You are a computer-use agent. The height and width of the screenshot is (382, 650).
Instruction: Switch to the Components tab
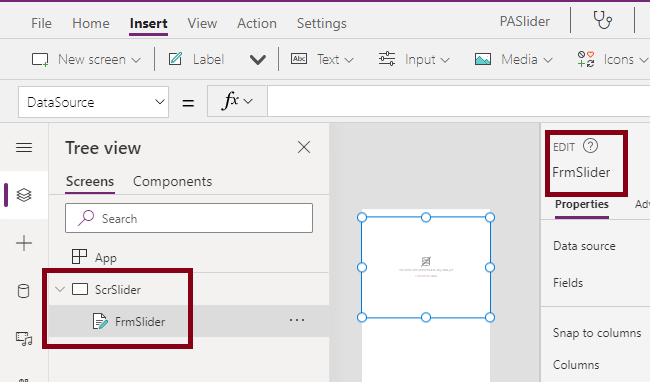pos(172,181)
